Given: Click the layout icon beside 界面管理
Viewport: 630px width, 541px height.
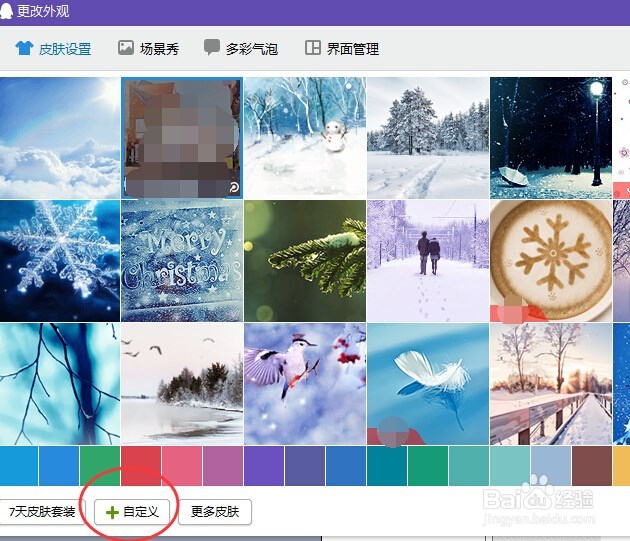Looking at the screenshot, I should 313,47.
